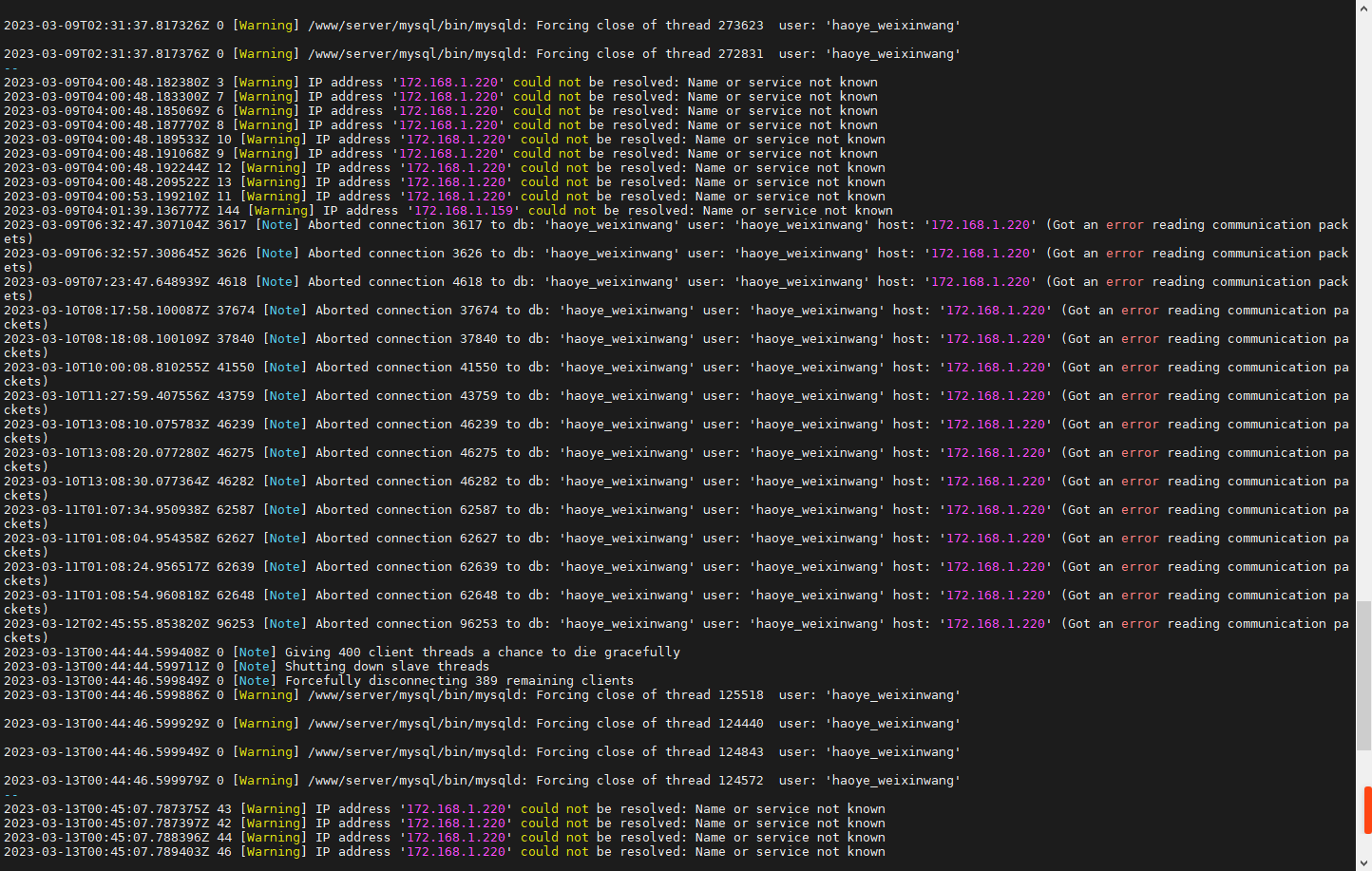The image size is (1372, 871).
Task: Click the gray vertical scrollbar thumb
Action: click(1364, 674)
